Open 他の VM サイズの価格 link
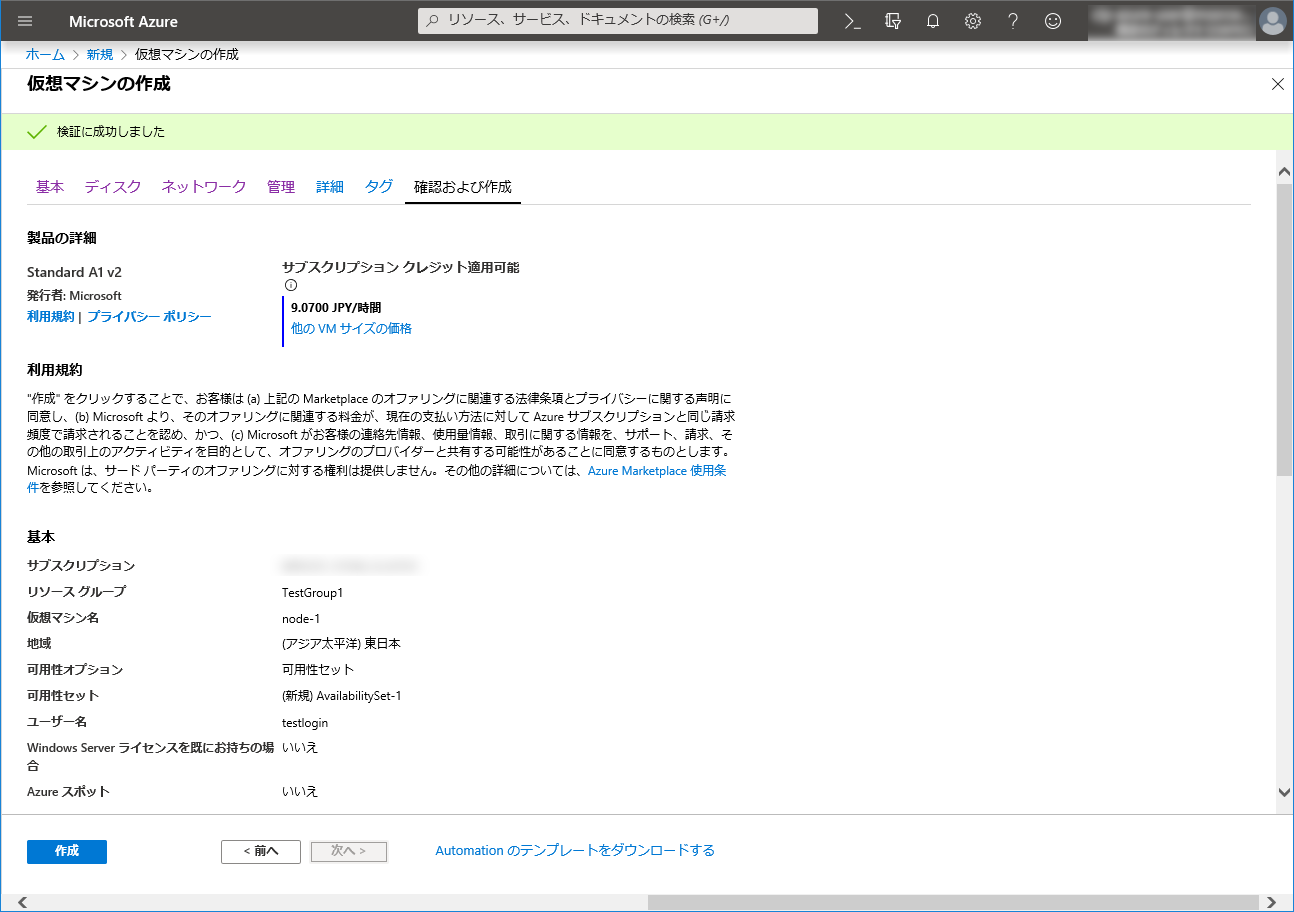1294x912 pixels. coord(351,328)
